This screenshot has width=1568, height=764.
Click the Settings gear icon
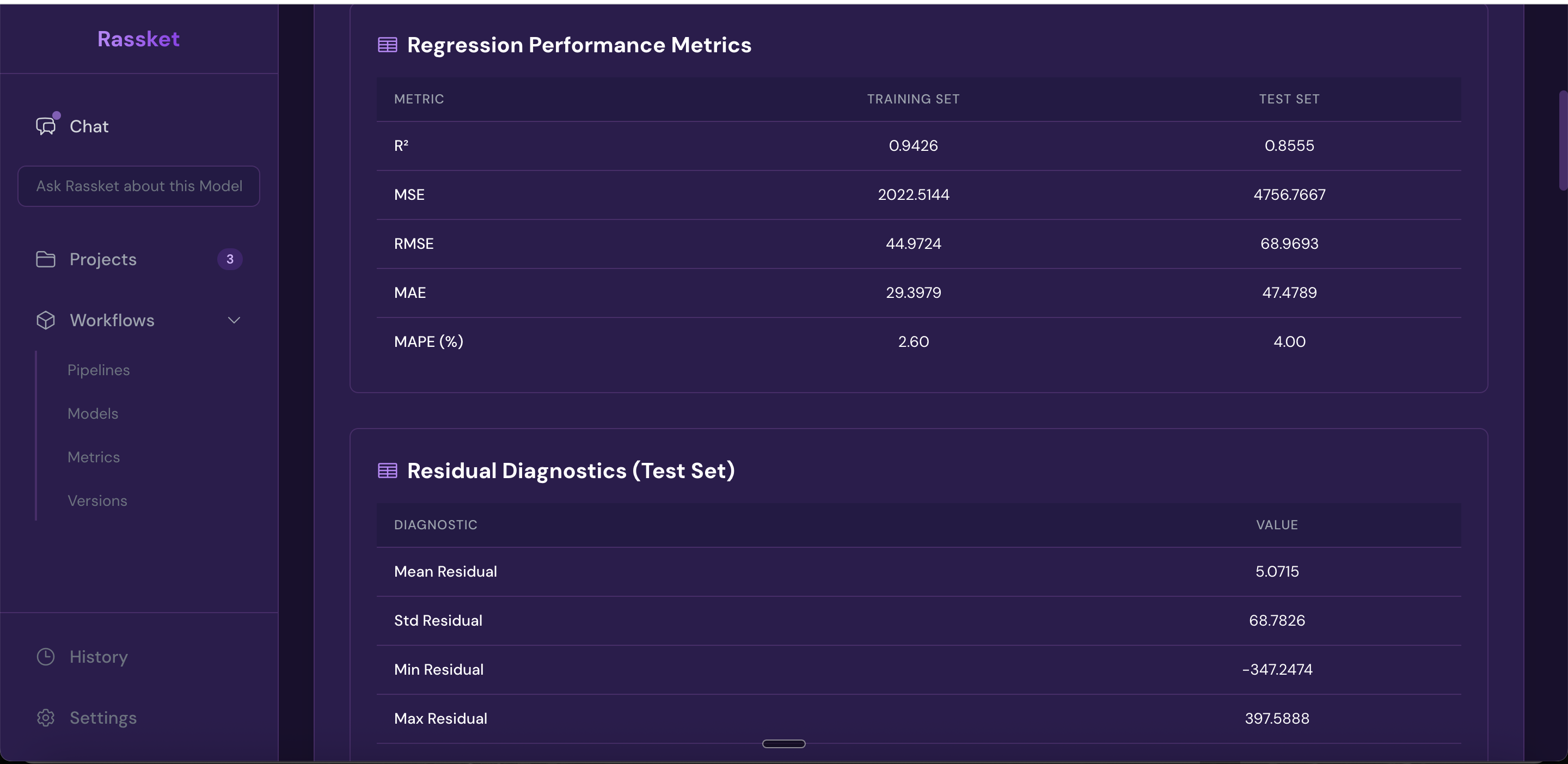pyautogui.click(x=46, y=717)
